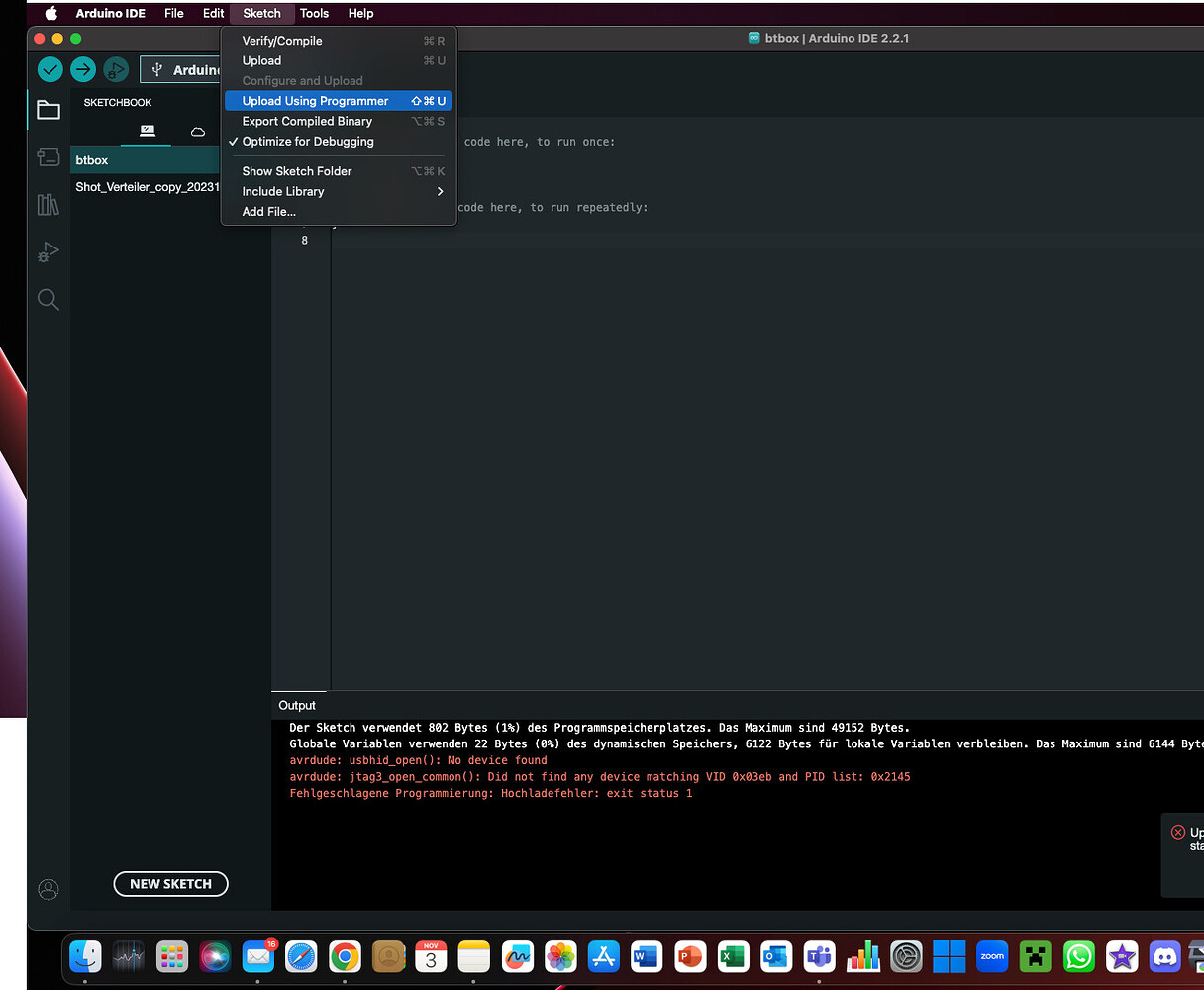This screenshot has width=1204, height=990.
Task: Open the Edit menu
Action: coord(214,13)
